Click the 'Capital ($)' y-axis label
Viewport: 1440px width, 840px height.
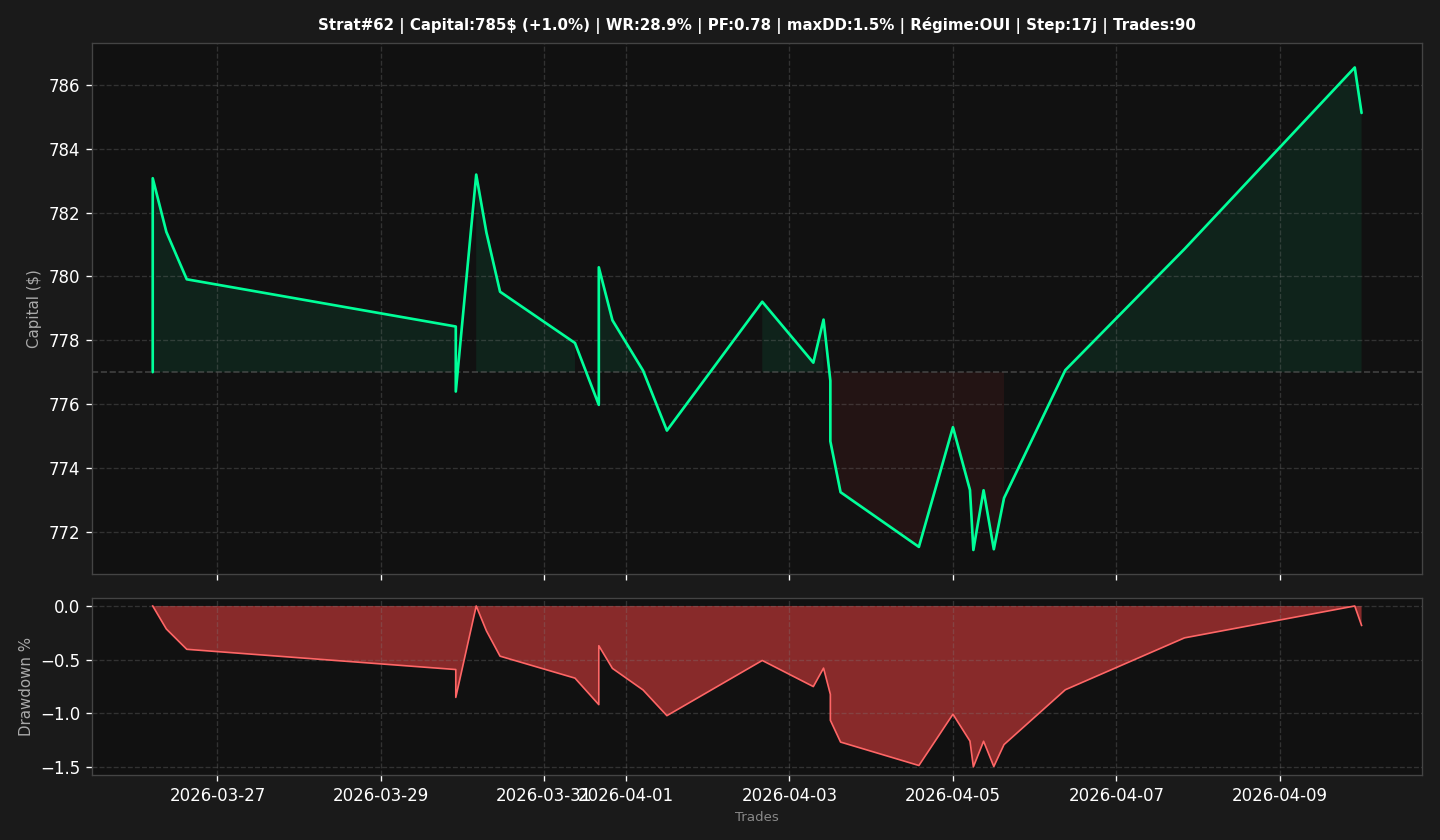point(34,309)
